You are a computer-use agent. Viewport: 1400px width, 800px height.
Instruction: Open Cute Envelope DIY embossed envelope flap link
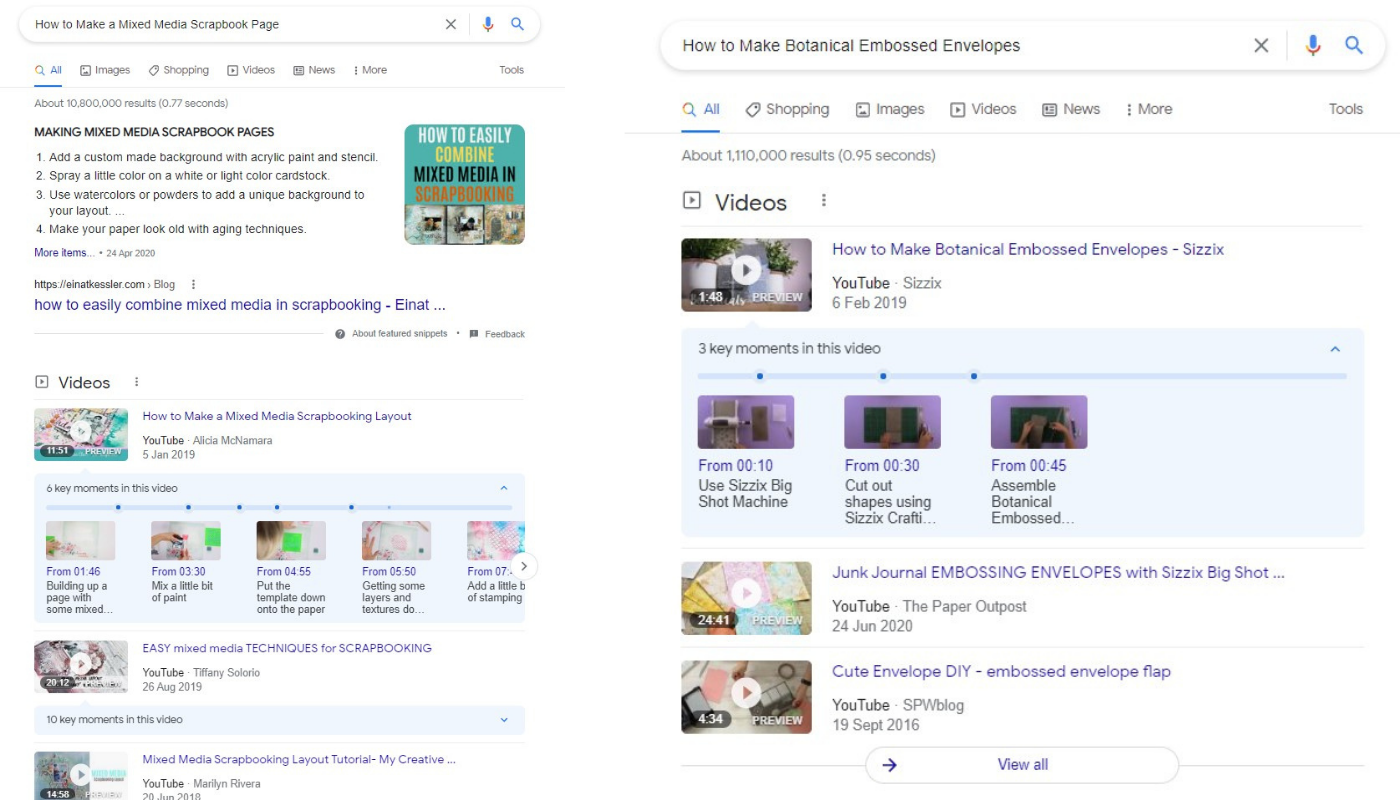point(1001,671)
